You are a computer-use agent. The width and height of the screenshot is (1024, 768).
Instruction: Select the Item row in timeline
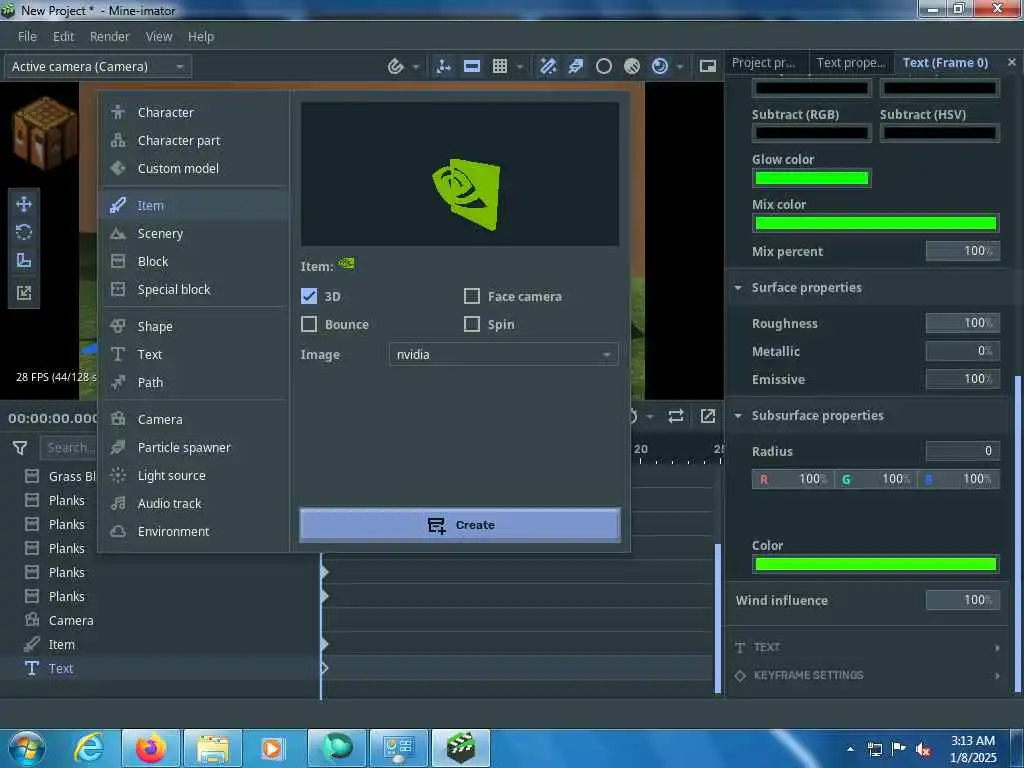point(160,645)
